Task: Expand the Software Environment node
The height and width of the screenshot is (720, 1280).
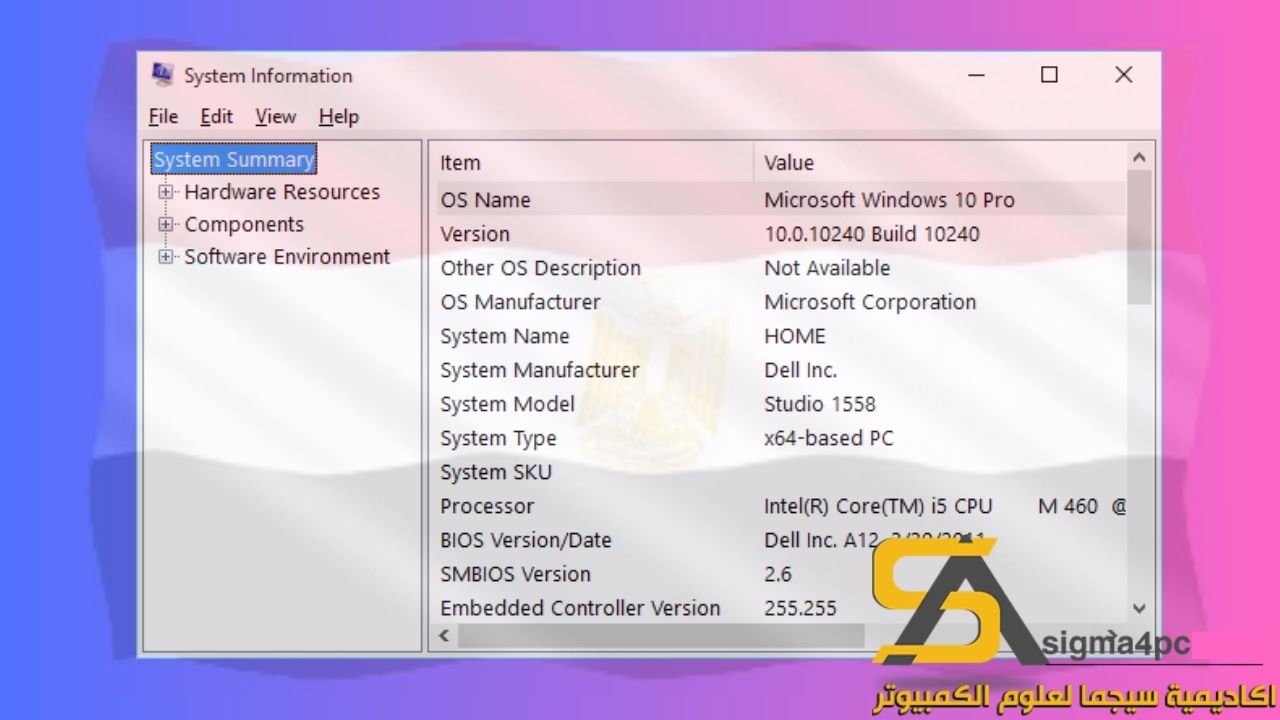Action: coord(166,256)
